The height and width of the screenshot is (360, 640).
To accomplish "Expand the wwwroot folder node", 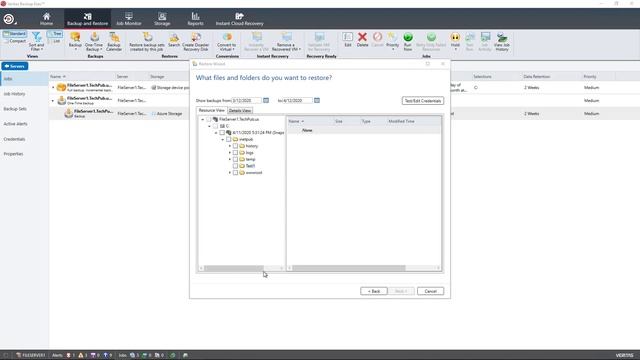I will coord(229,173).
